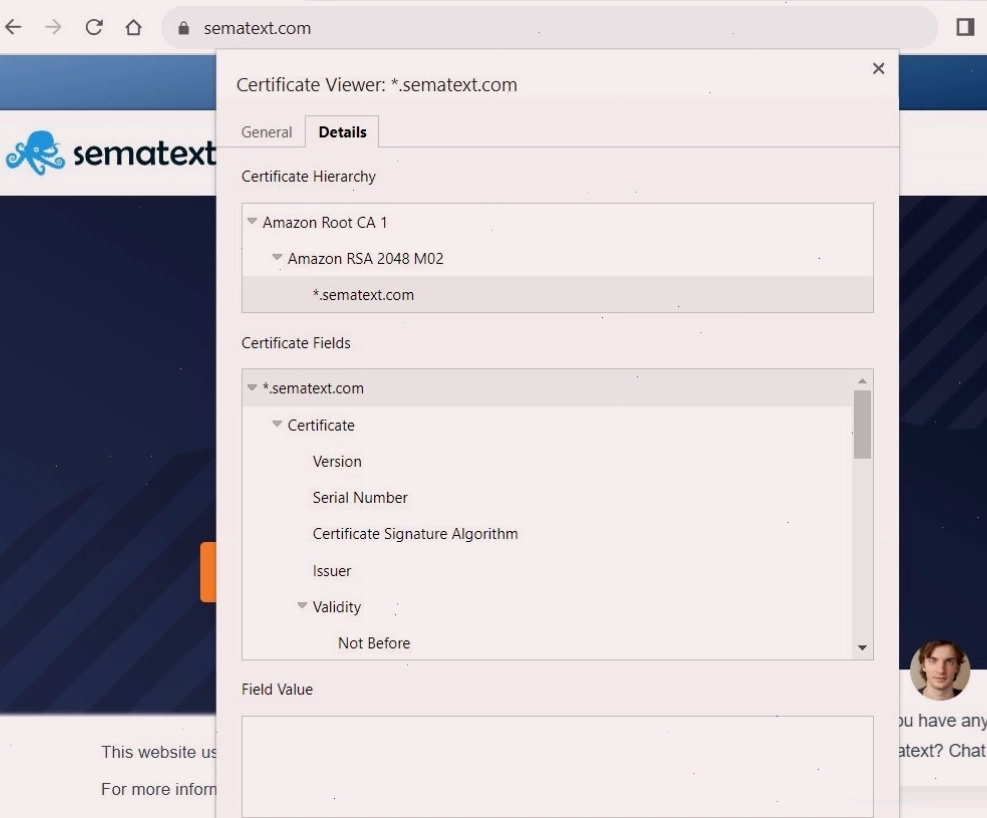987x818 pixels.
Task: Close the Certificate Viewer dialog
Action: [x=879, y=69]
